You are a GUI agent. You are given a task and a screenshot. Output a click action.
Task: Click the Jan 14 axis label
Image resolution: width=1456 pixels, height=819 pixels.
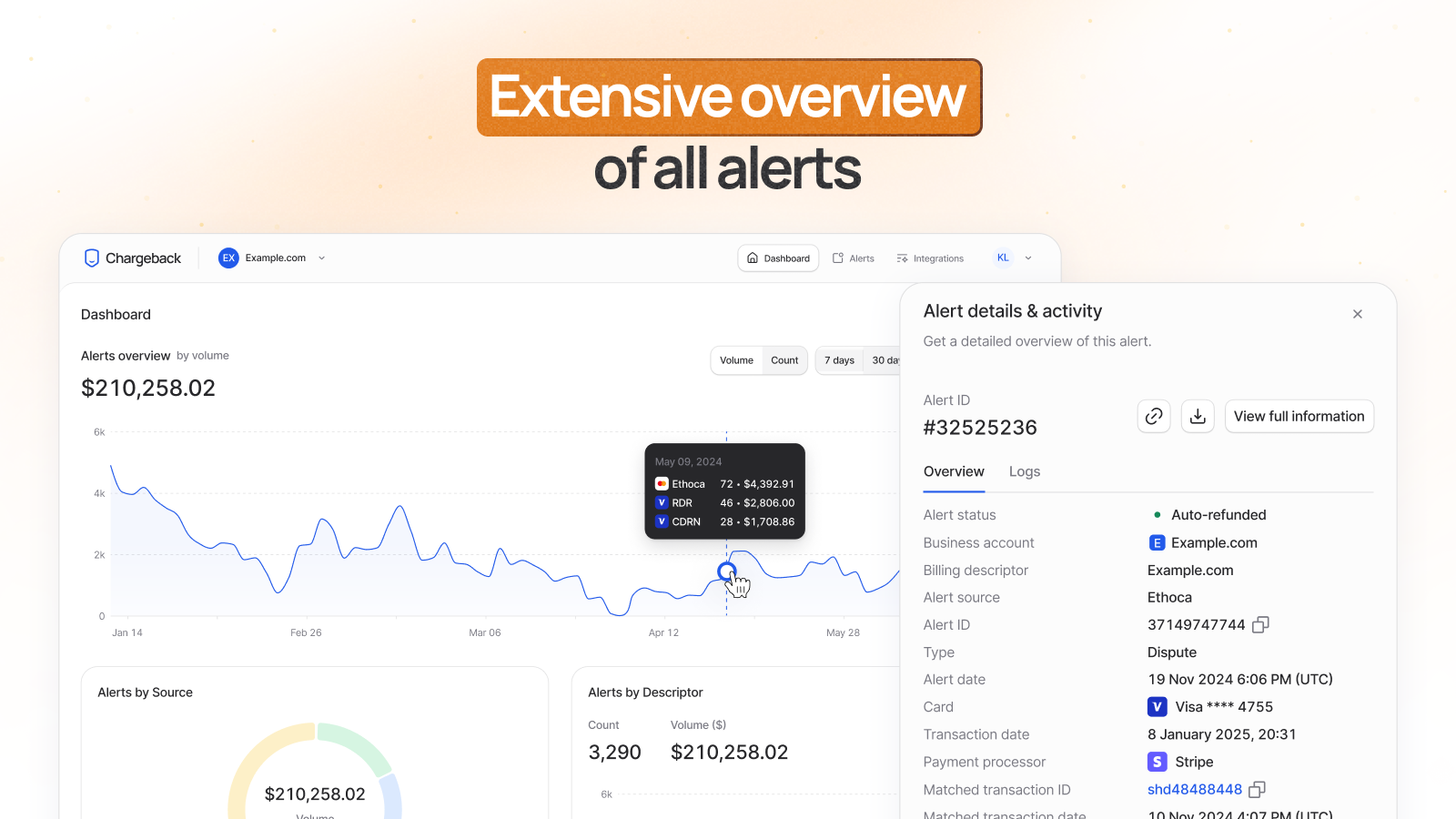tap(127, 632)
